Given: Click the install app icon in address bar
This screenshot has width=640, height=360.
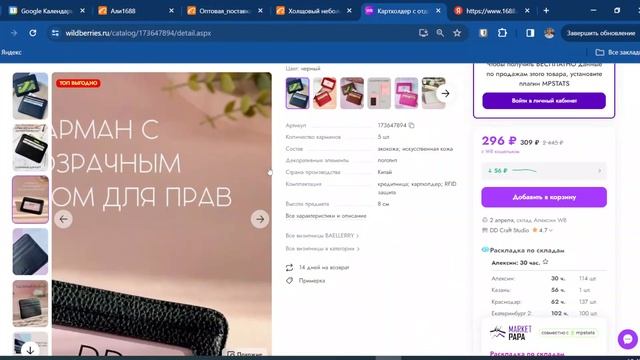Looking at the screenshot, I should tap(423, 33).
